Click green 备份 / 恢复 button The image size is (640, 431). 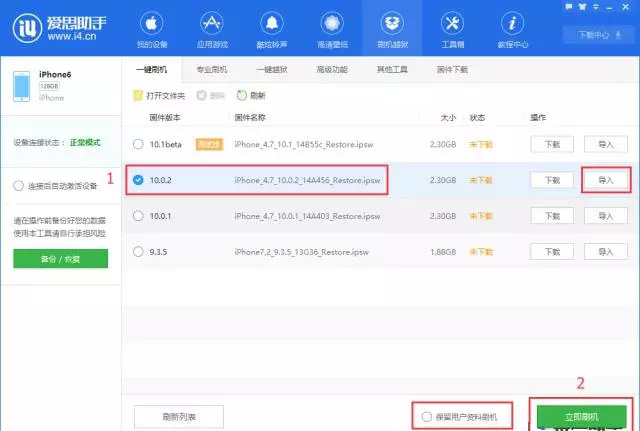60,258
